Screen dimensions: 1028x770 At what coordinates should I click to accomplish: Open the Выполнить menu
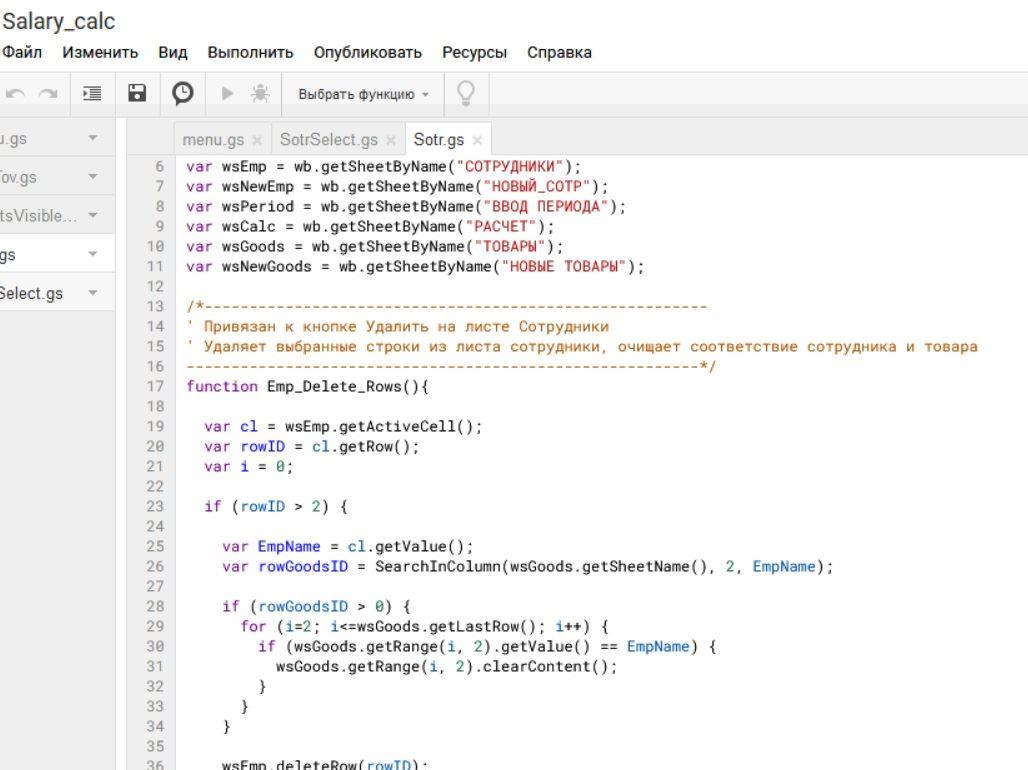pyautogui.click(x=250, y=52)
